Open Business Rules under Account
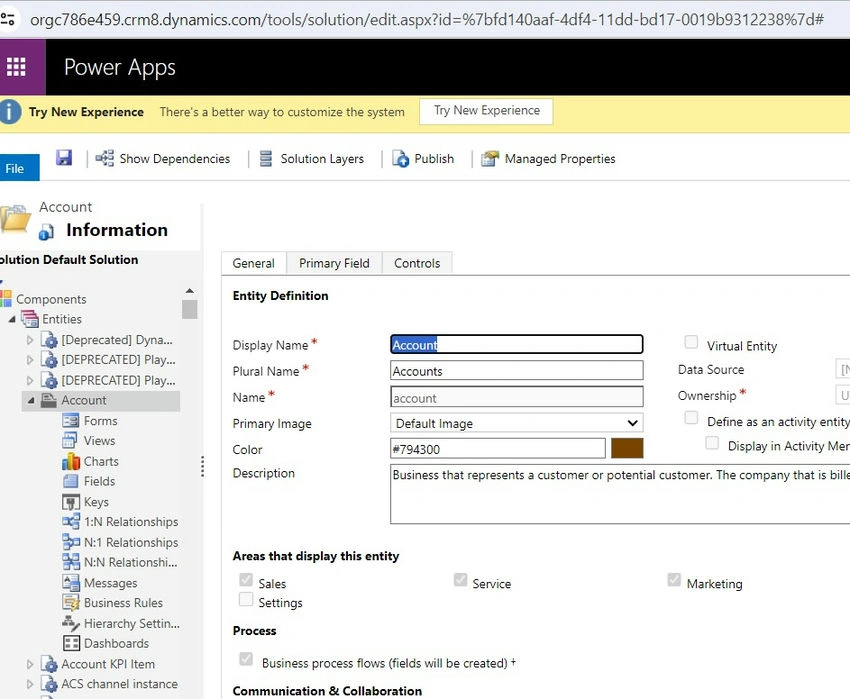The image size is (850, 699). point(123,602)
